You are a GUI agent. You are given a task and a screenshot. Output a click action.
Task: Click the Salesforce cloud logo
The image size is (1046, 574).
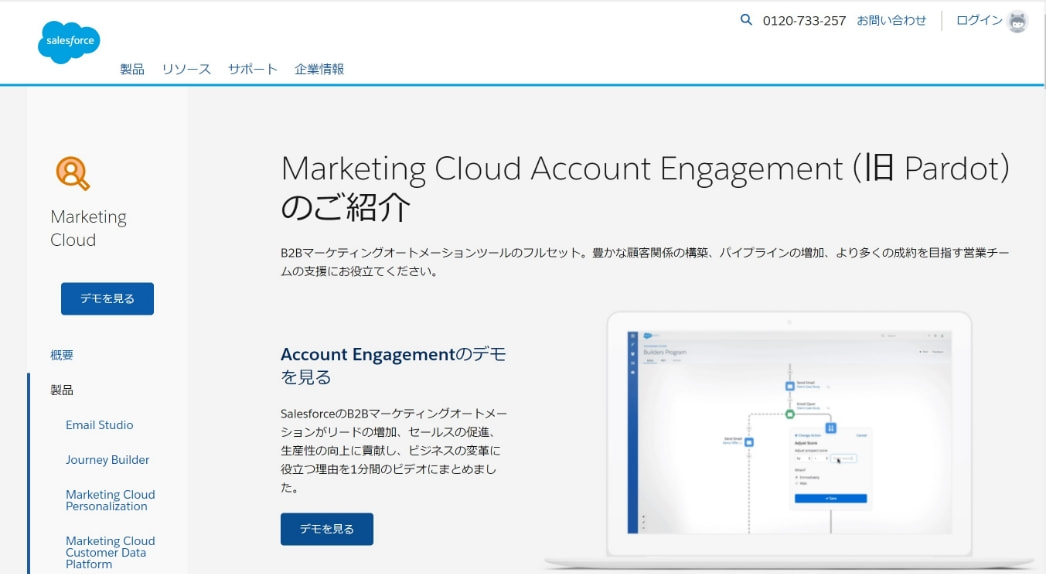(x=69, y=42)
